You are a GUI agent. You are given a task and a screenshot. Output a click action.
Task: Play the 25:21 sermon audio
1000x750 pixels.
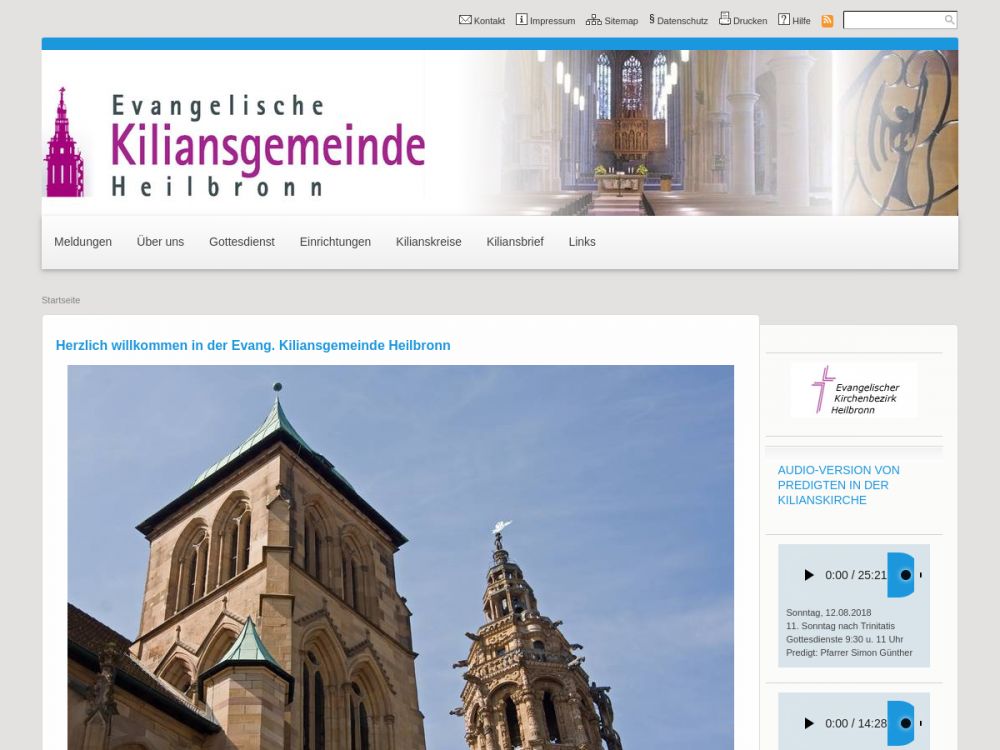[808, 575]
